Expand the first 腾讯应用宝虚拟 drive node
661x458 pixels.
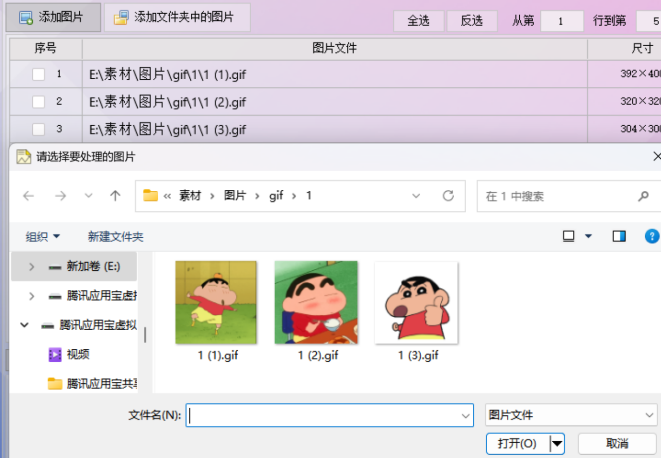31,296
